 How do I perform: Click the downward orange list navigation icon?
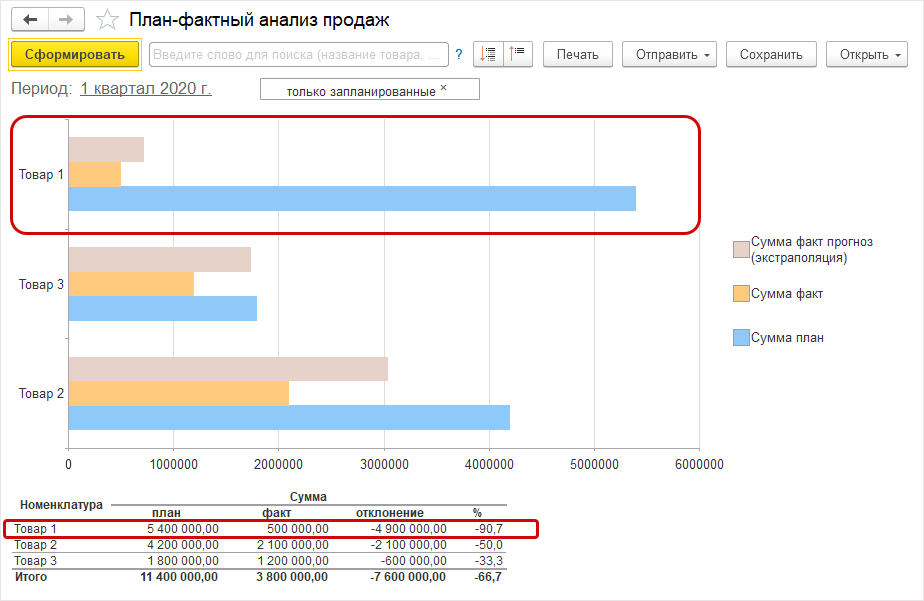486,55
